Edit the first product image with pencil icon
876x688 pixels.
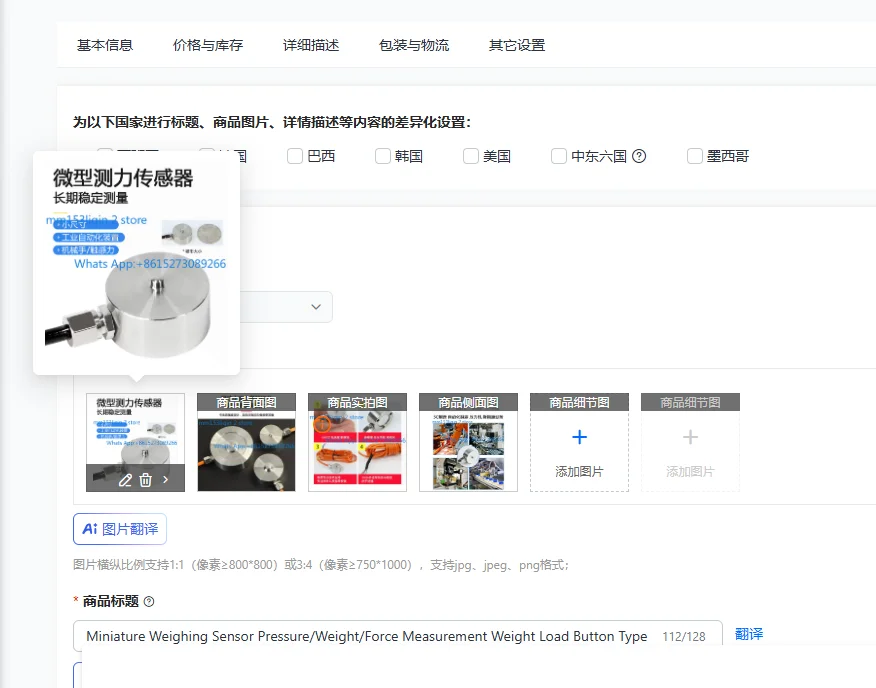tap(125, 480)
